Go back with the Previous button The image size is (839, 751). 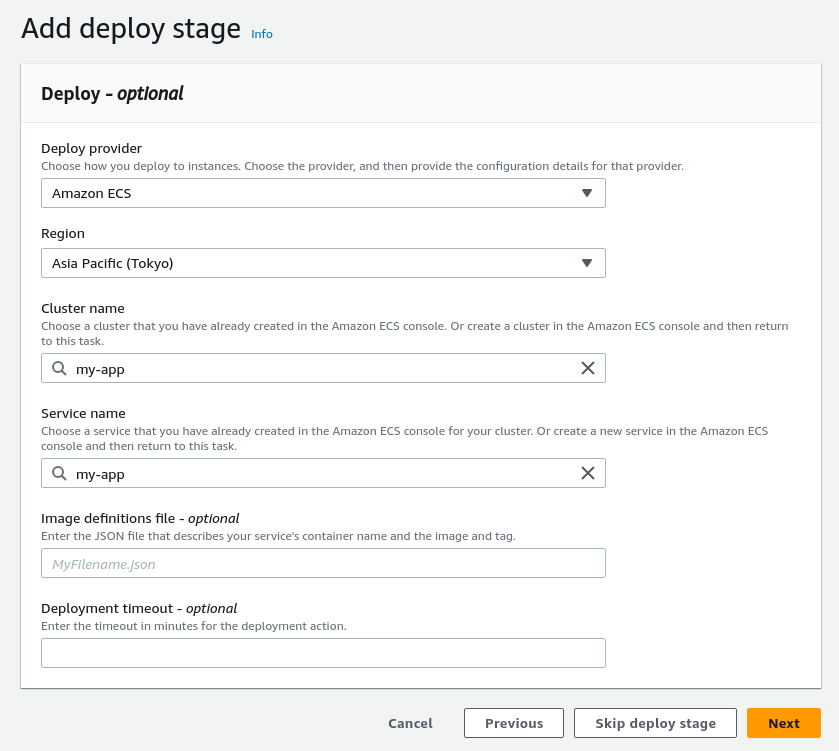(514, 723)
